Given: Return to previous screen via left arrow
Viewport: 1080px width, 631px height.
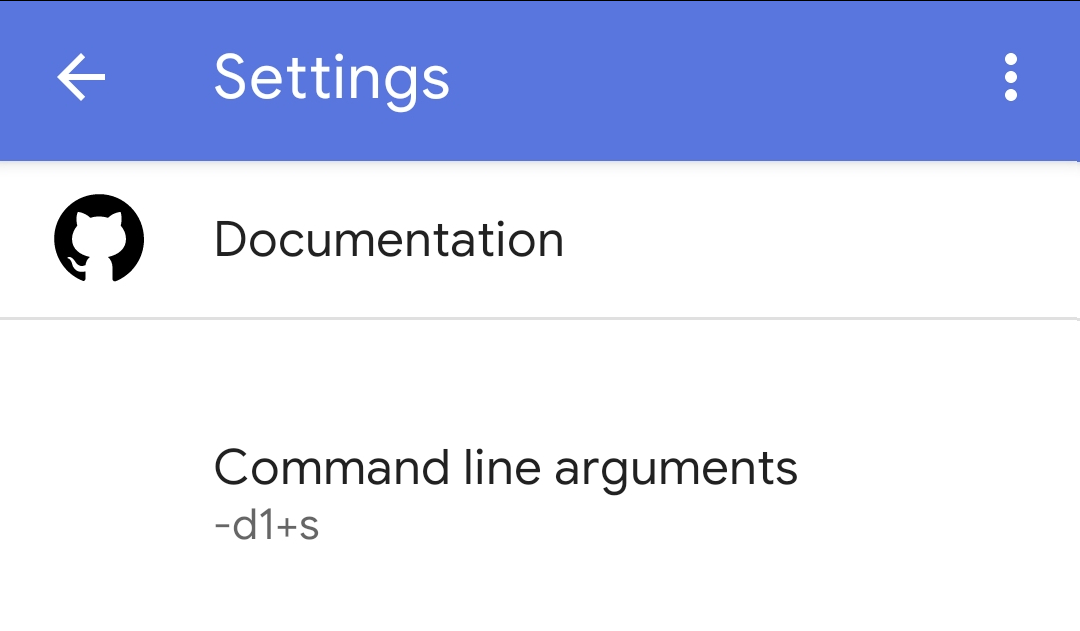Looking at the screenshot, I should coord(81,78).
